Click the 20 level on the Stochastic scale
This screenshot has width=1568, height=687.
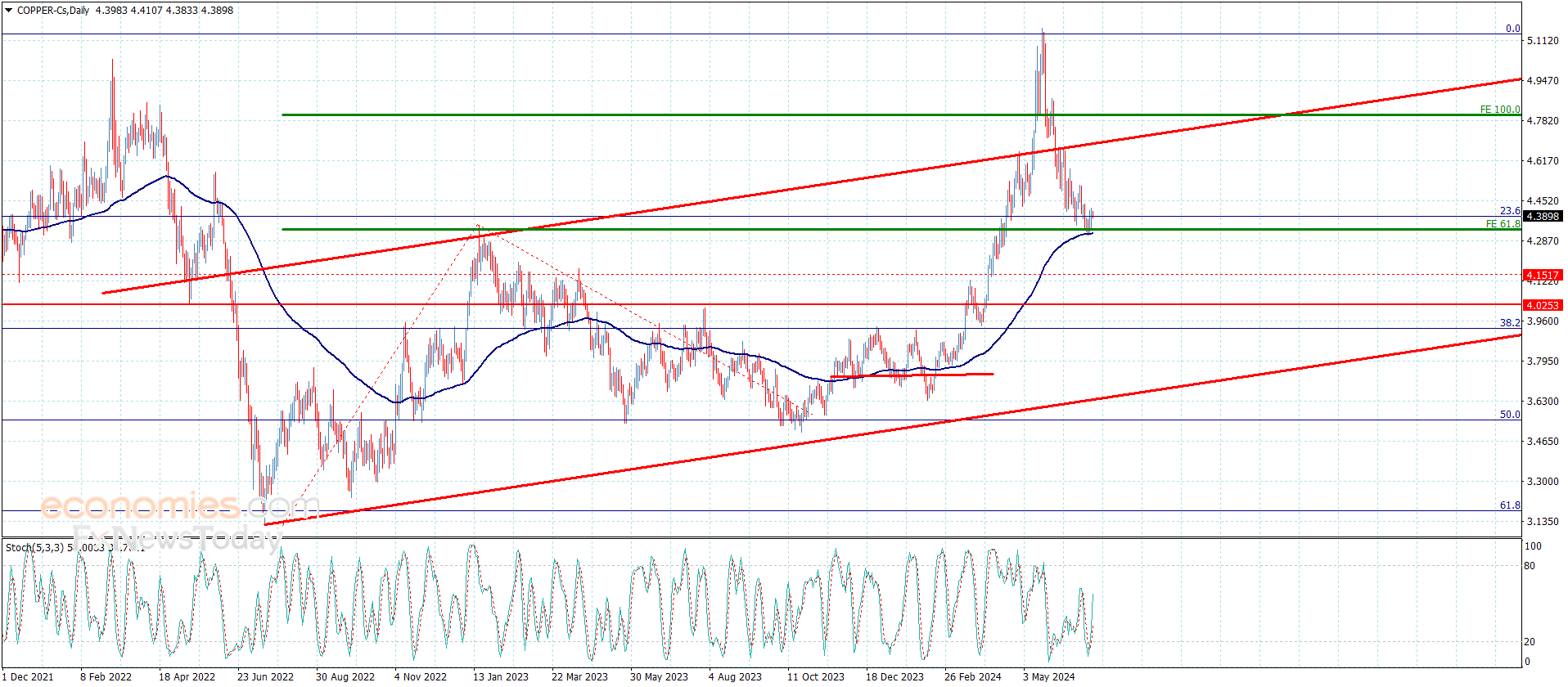1530,642
